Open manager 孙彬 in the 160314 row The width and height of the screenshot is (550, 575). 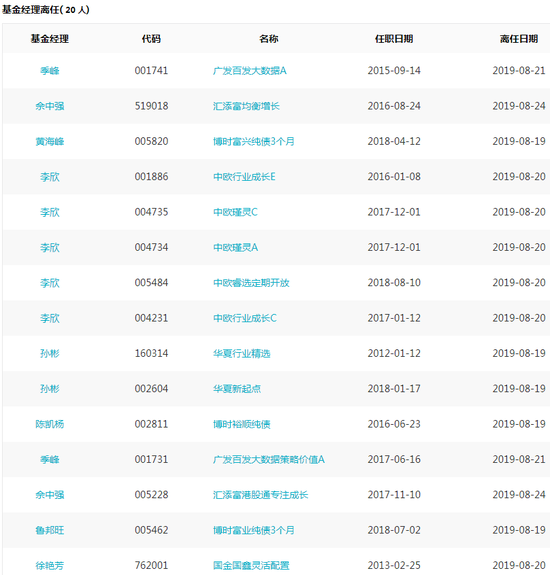(x=50, y=354)
